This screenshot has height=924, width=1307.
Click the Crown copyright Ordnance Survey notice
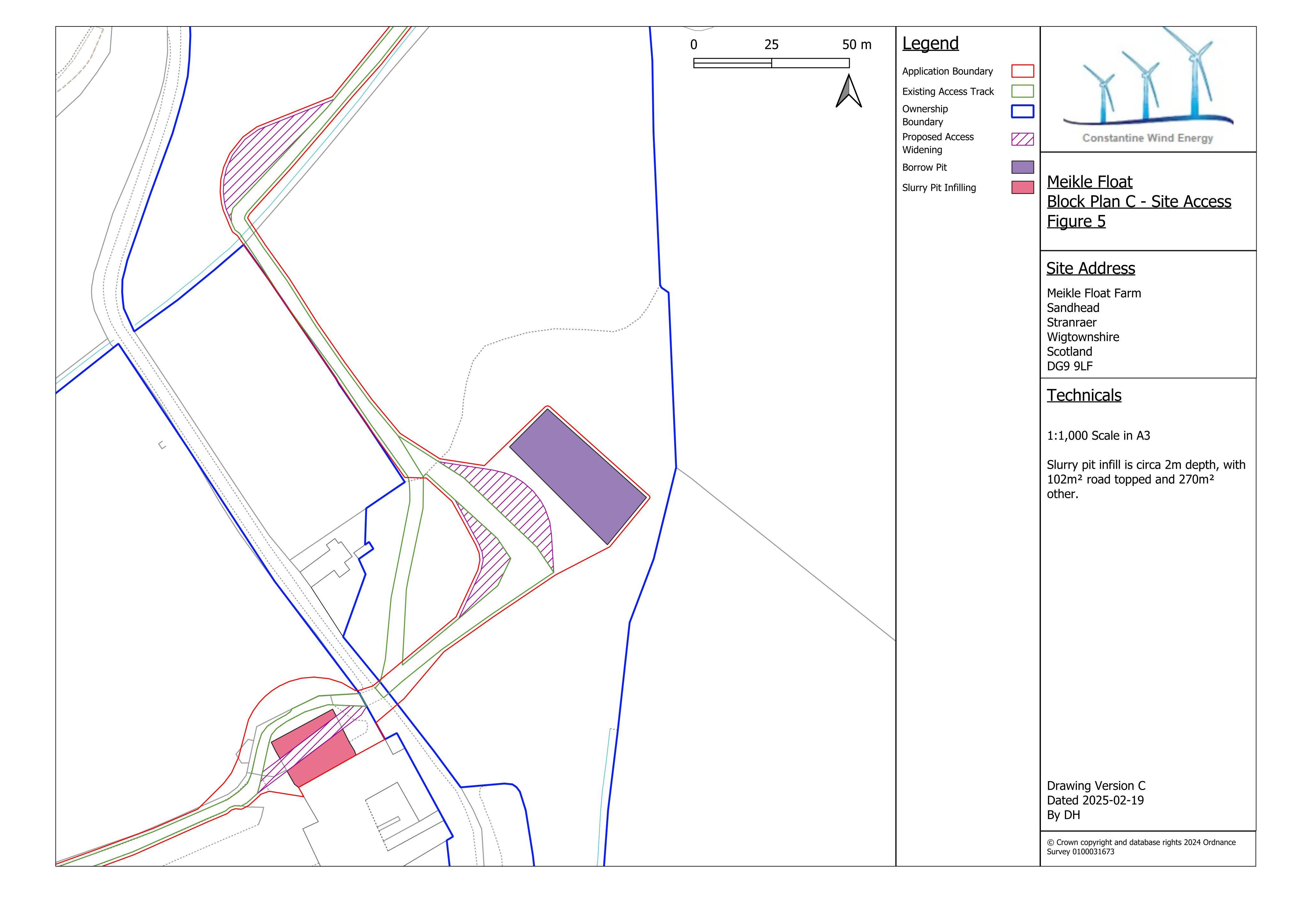pyautogui.click(x=1141, y=847)
